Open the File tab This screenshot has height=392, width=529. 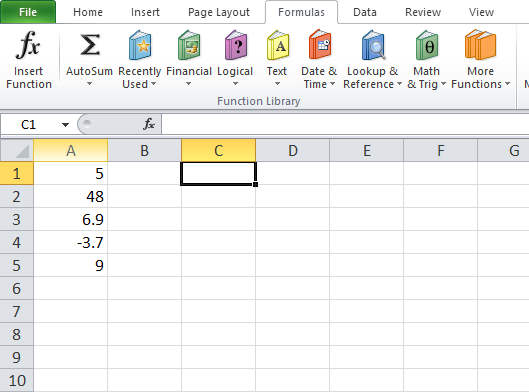tap(28, 12)
